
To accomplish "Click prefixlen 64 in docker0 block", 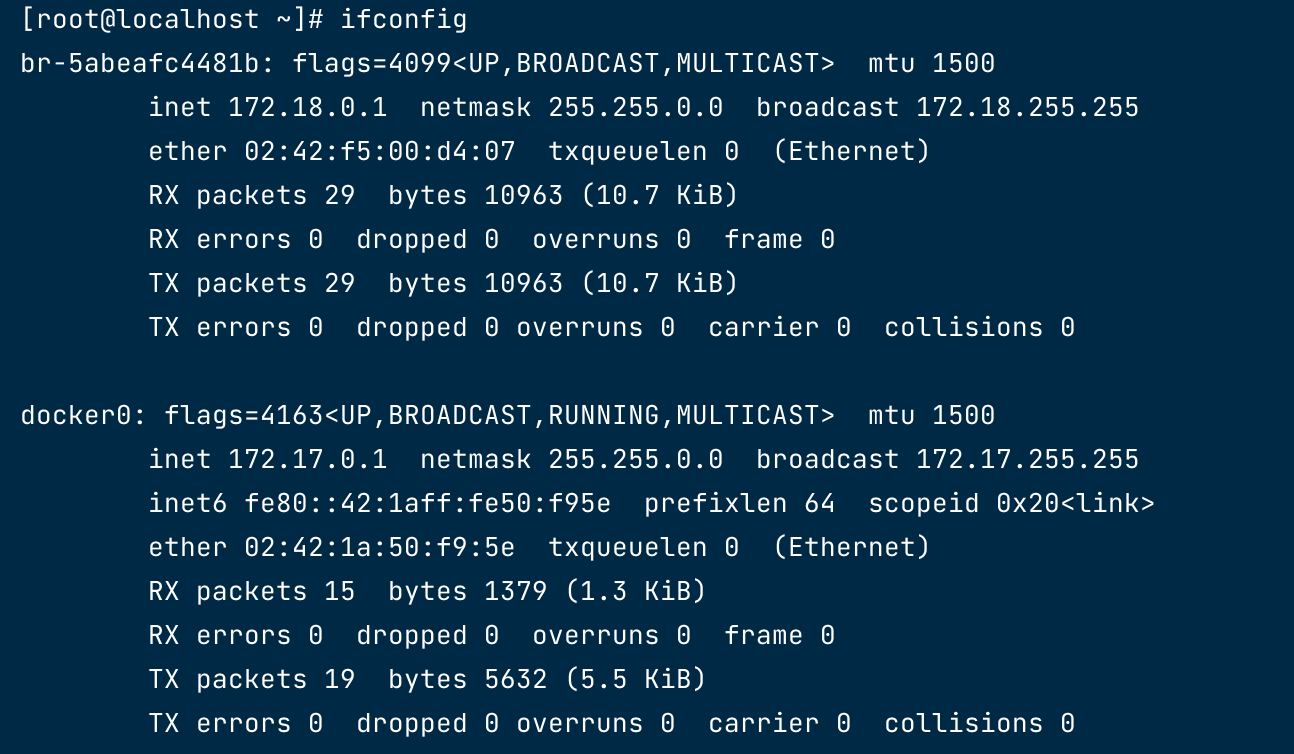I will (740, 504).
